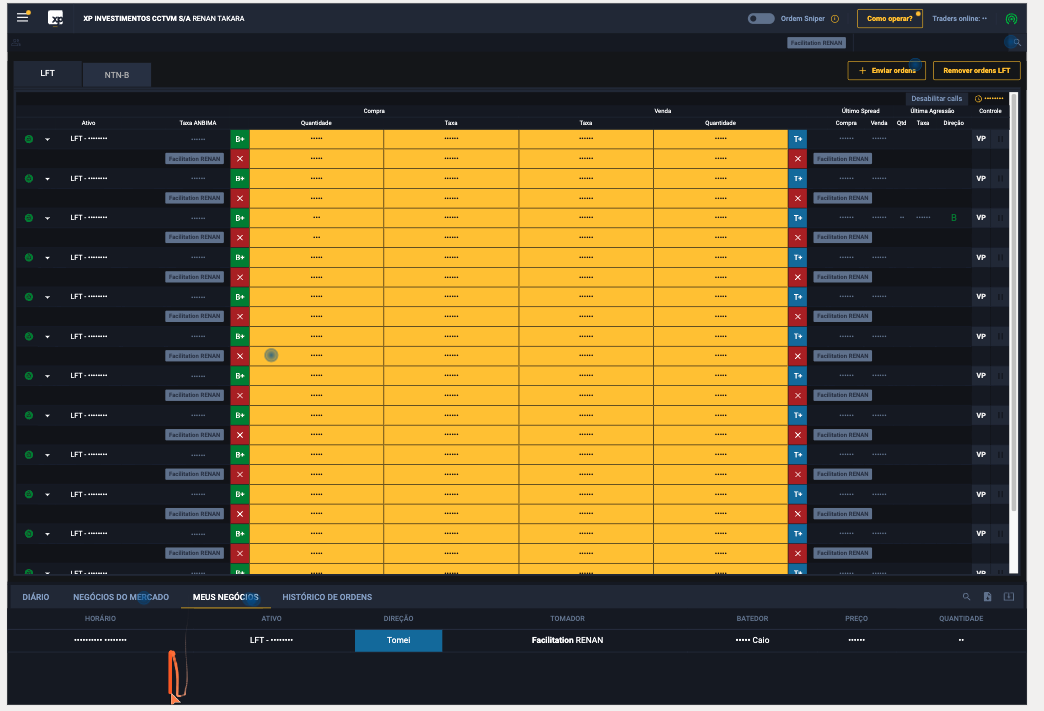Switch to the NTN-B tab

(x=117, y=75)
